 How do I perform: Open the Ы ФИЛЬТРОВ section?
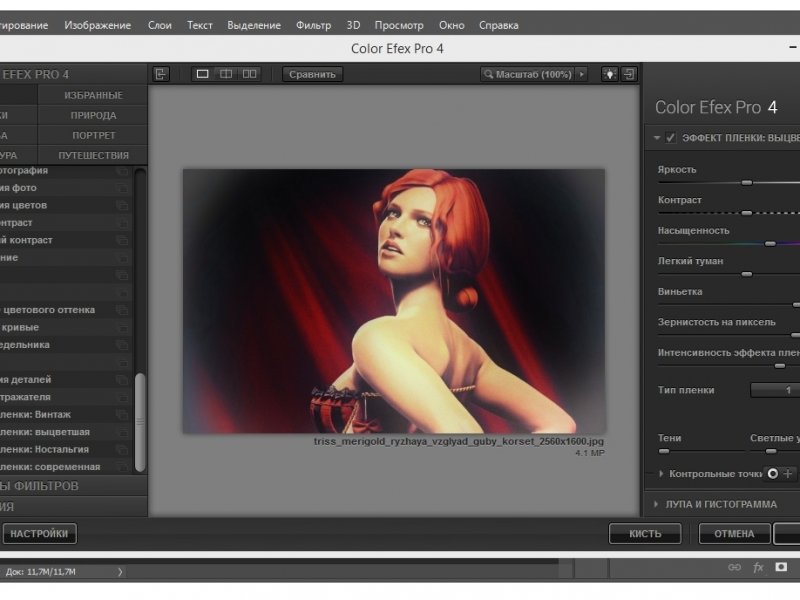(73, 486)
